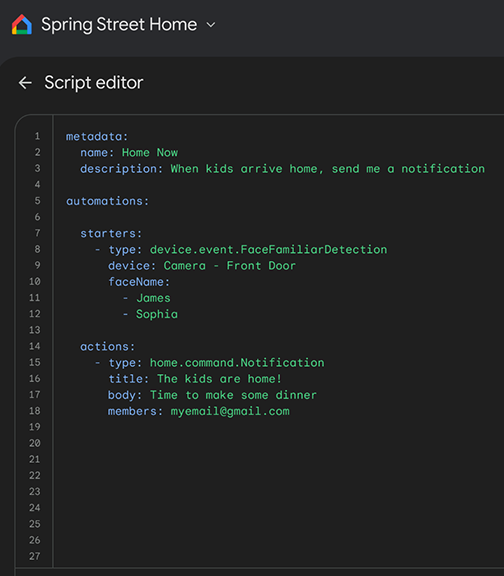Click the 'Sophia' list entry
The width and height of the screenshot is (504, 576).
pos(157,314)
